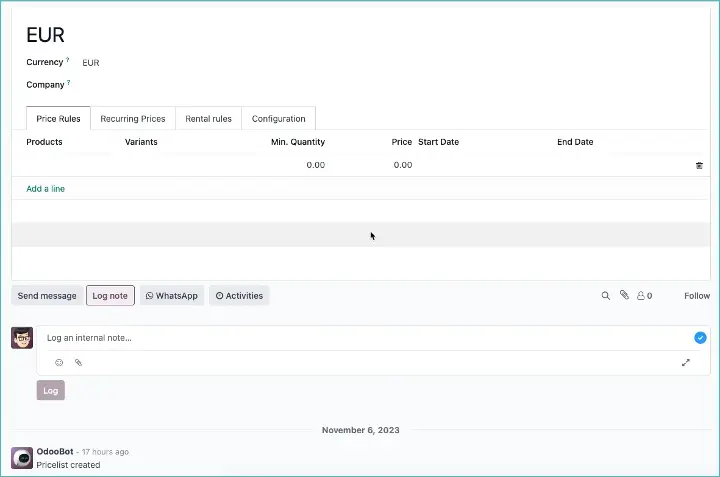Click the Send message button
Image resolution: width=720 pixels, height=477 pixels.
pos(47,296)
